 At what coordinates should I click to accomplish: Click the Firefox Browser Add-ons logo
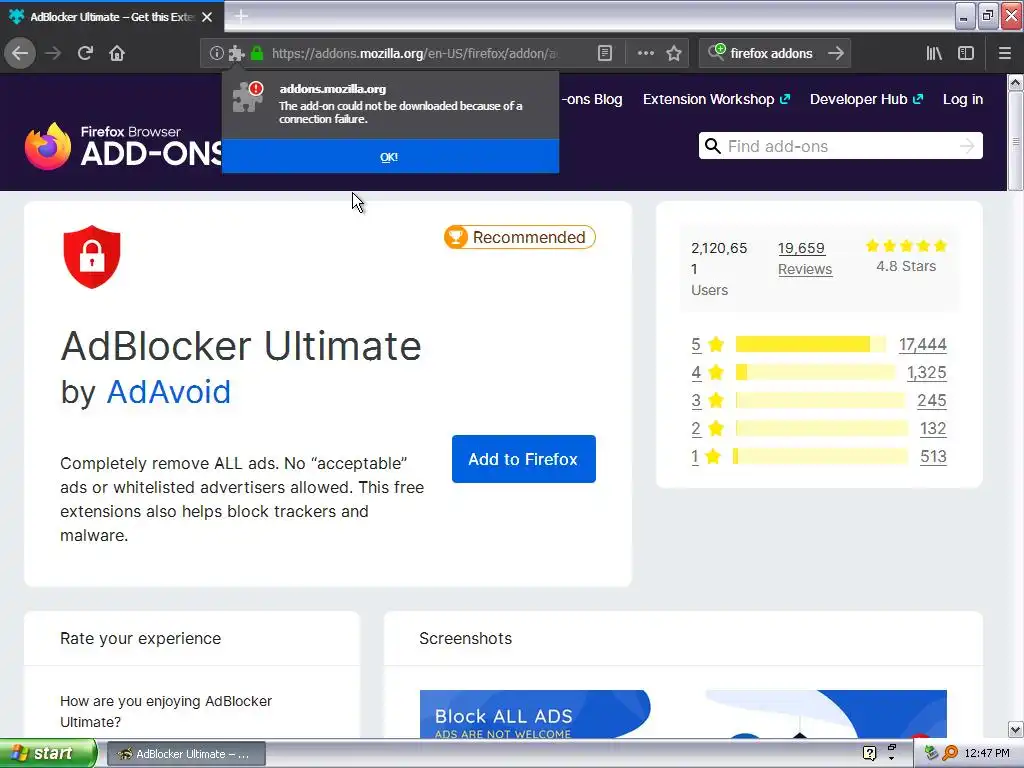(x=124, y=146)
